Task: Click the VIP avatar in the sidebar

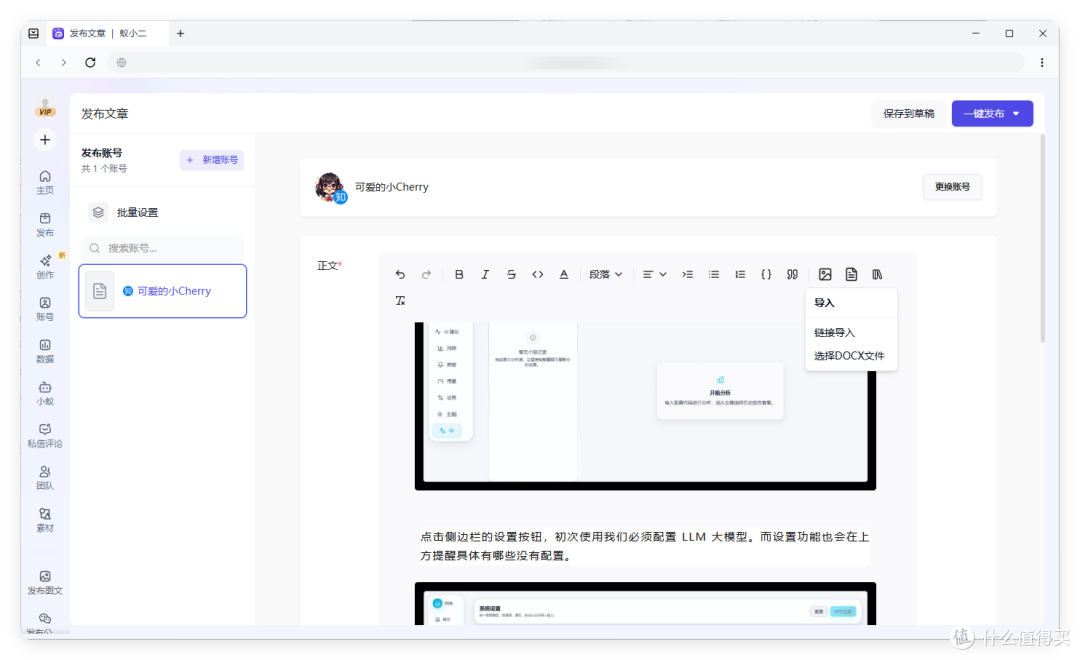Action: 45,107
